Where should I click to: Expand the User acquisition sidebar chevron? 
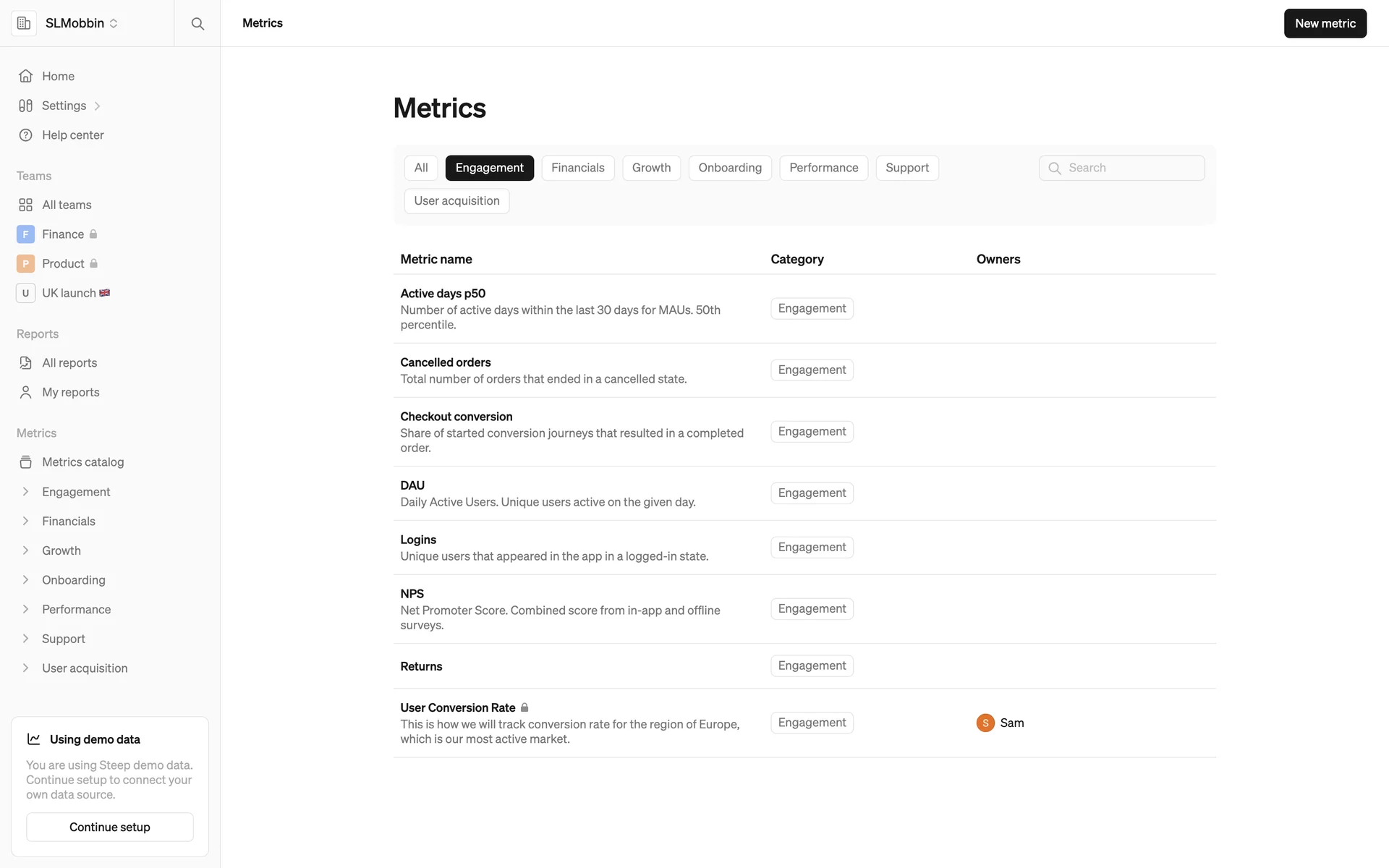(26, 668)
